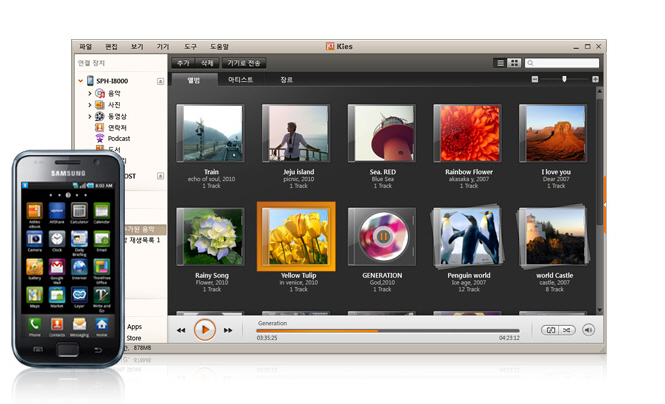The height and width of the screenshot is (404, 665).
Task: Expand the 사진 photos tree item
Action: point(89,104)
